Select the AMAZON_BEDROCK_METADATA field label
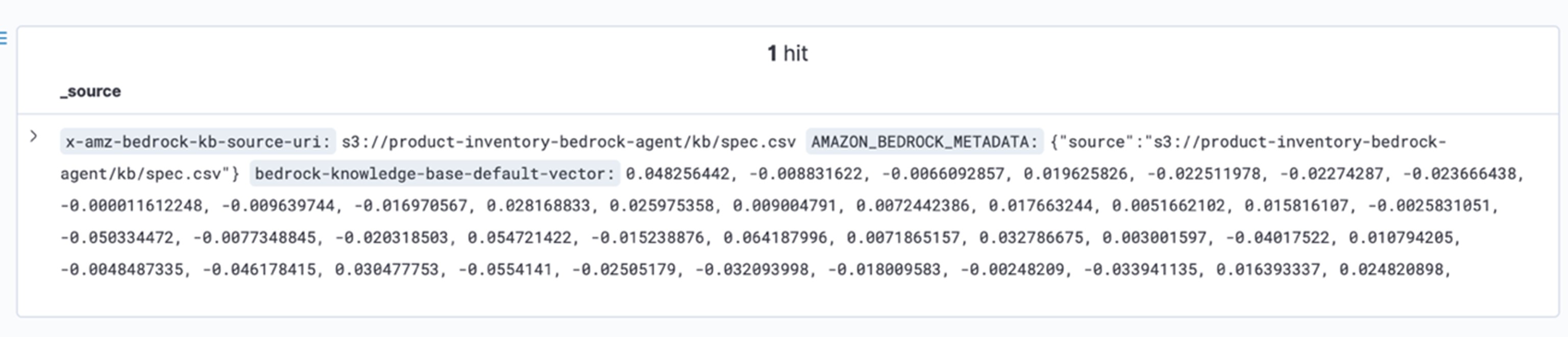The width and height of the screenshot is (1568, 337). [x=924, y=142]
